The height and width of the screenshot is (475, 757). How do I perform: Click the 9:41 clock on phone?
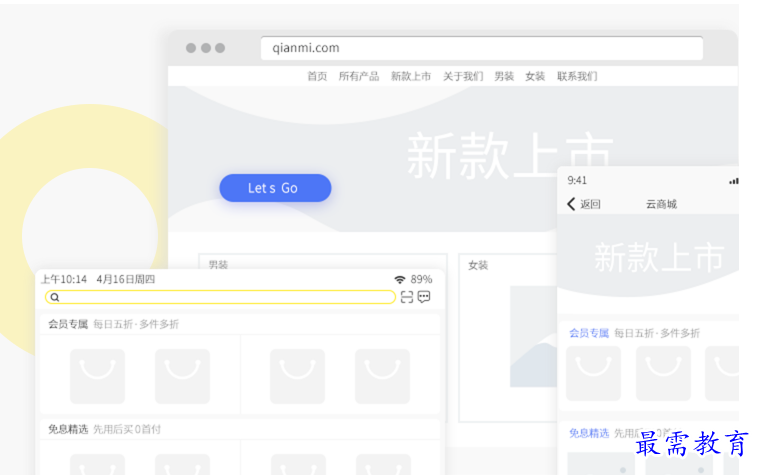577,181
